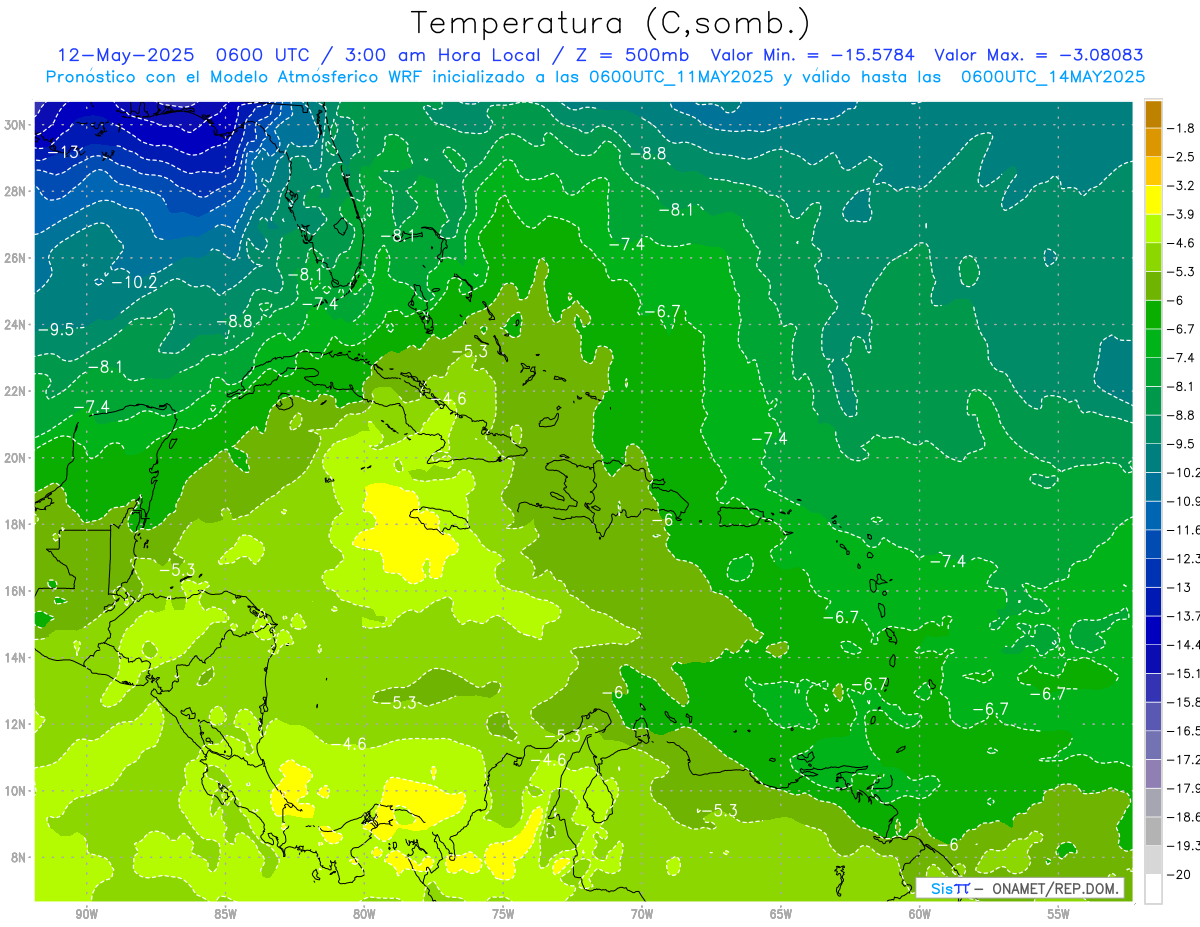1200x927 pixels.
Task: Click the color scale label "-15.1"
Action: 1183,673
